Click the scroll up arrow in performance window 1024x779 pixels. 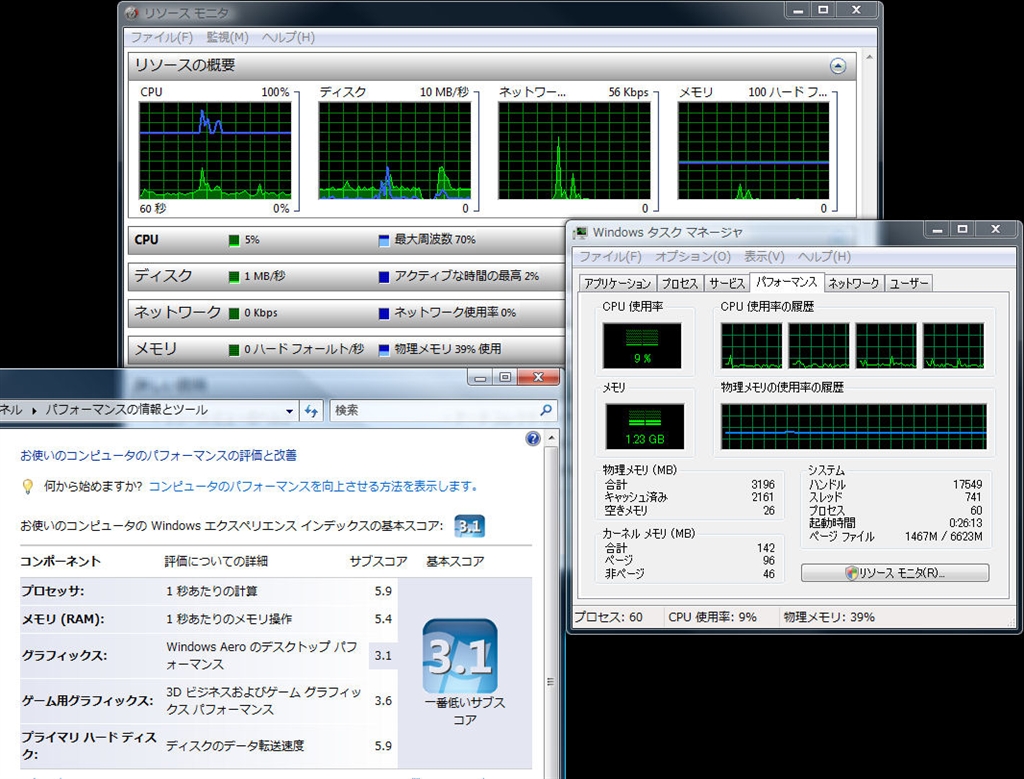(552, 437)
